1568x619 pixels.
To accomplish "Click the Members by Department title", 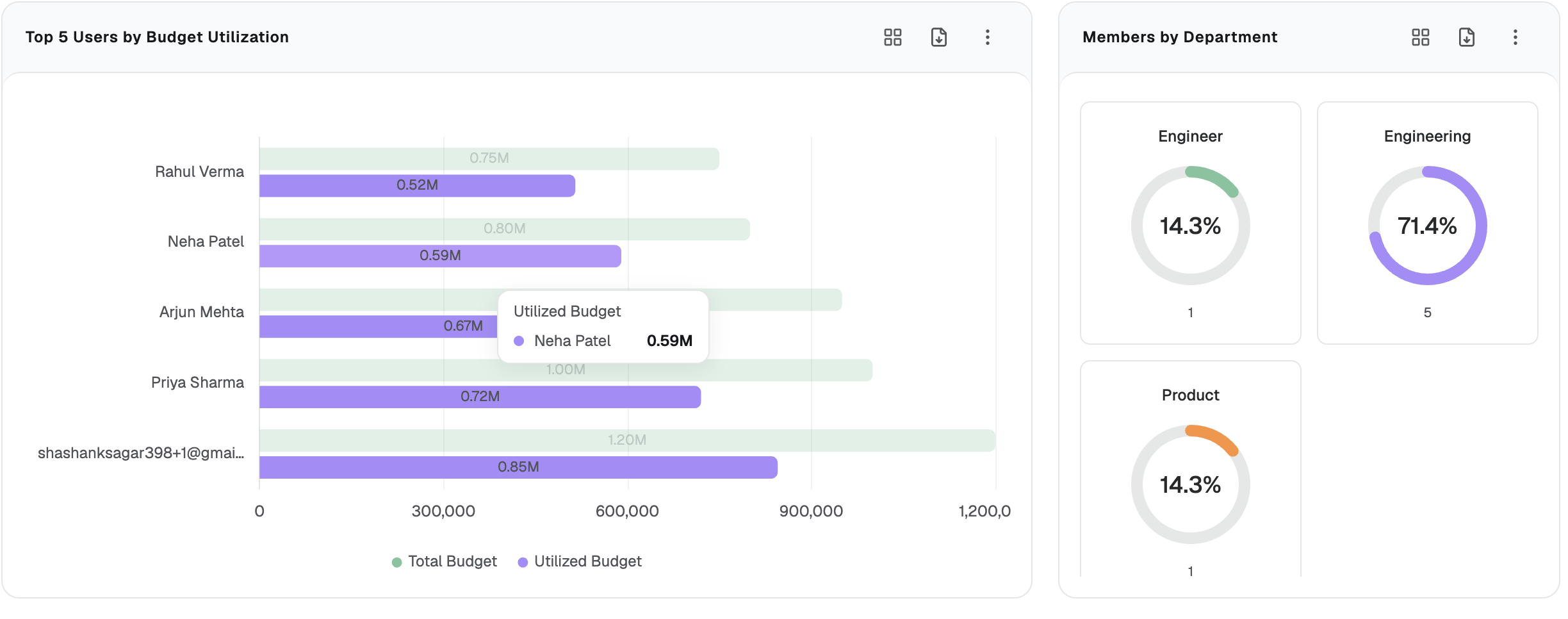I will click(1180, 37).
